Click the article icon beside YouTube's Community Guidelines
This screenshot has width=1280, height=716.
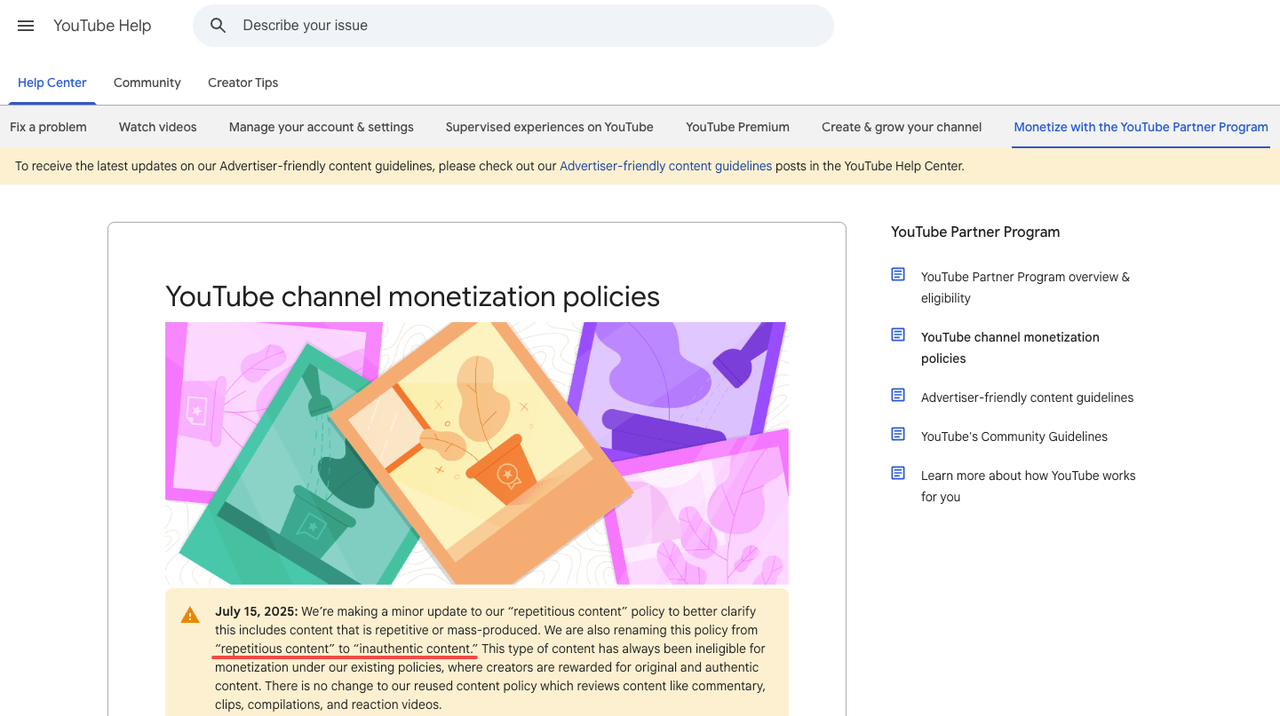point(898,434)
